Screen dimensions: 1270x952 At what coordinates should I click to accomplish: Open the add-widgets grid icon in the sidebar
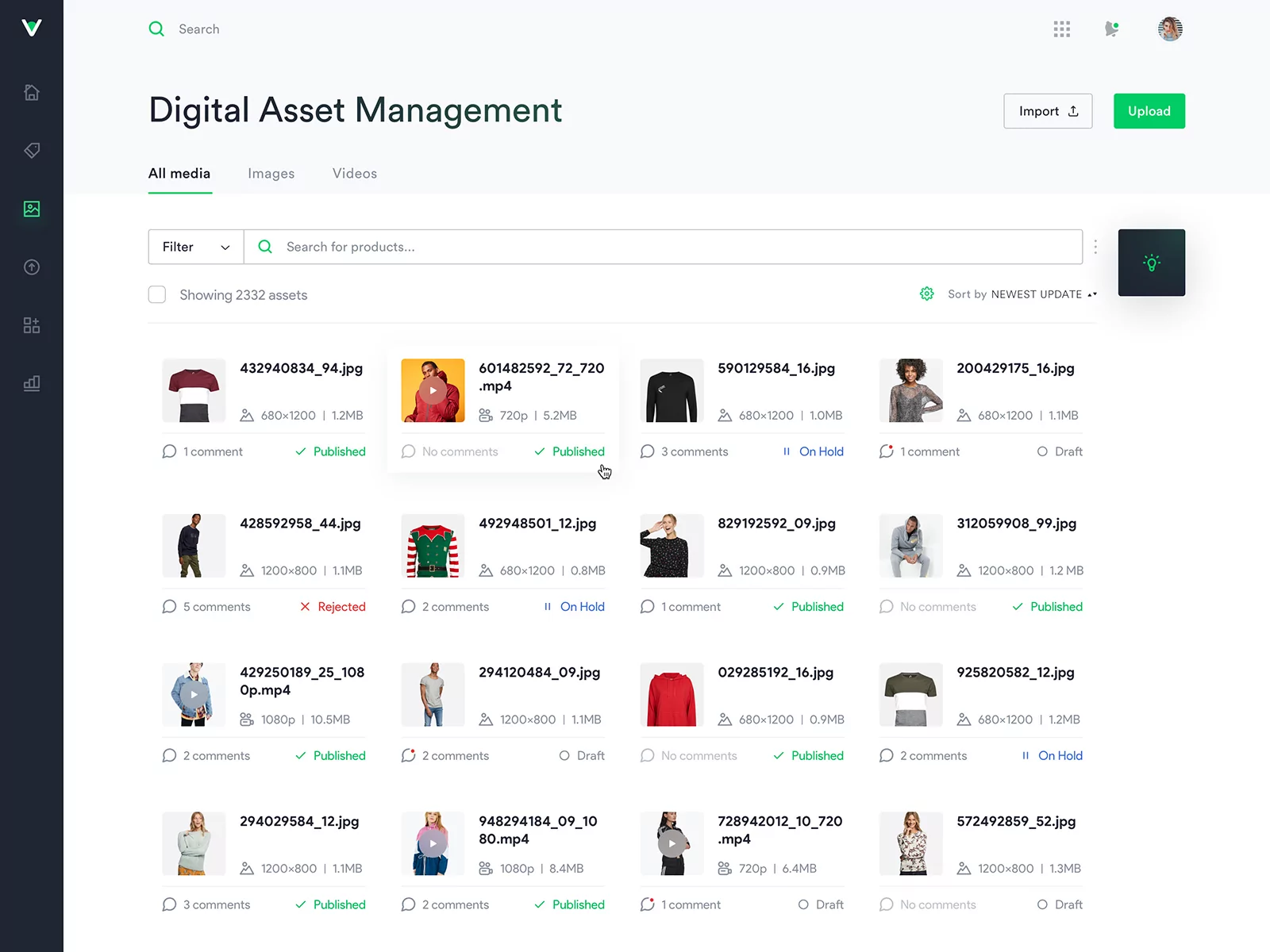(x=32, y=325)
